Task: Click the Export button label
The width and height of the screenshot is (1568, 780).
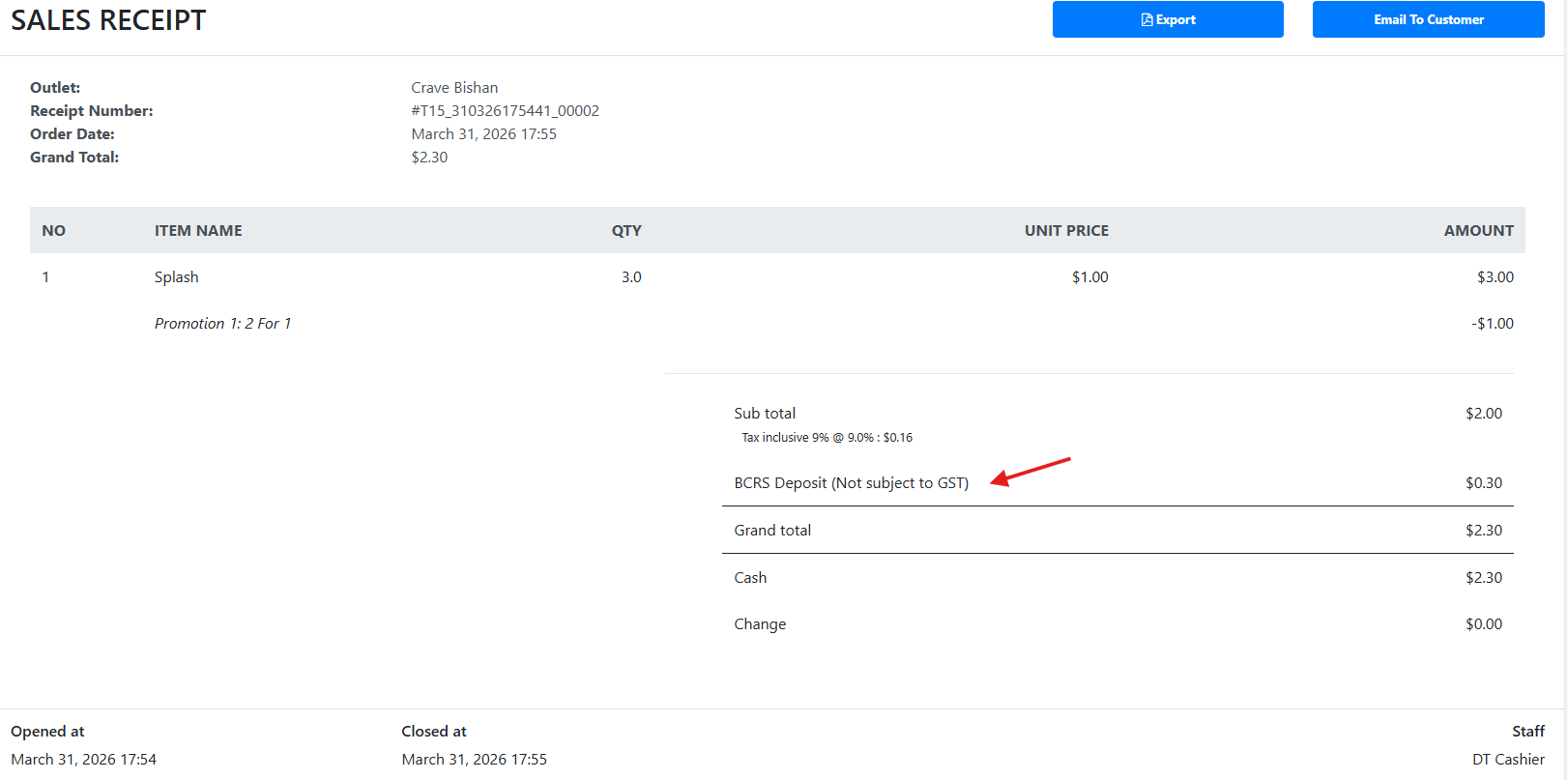Action: click(1176, 20)
